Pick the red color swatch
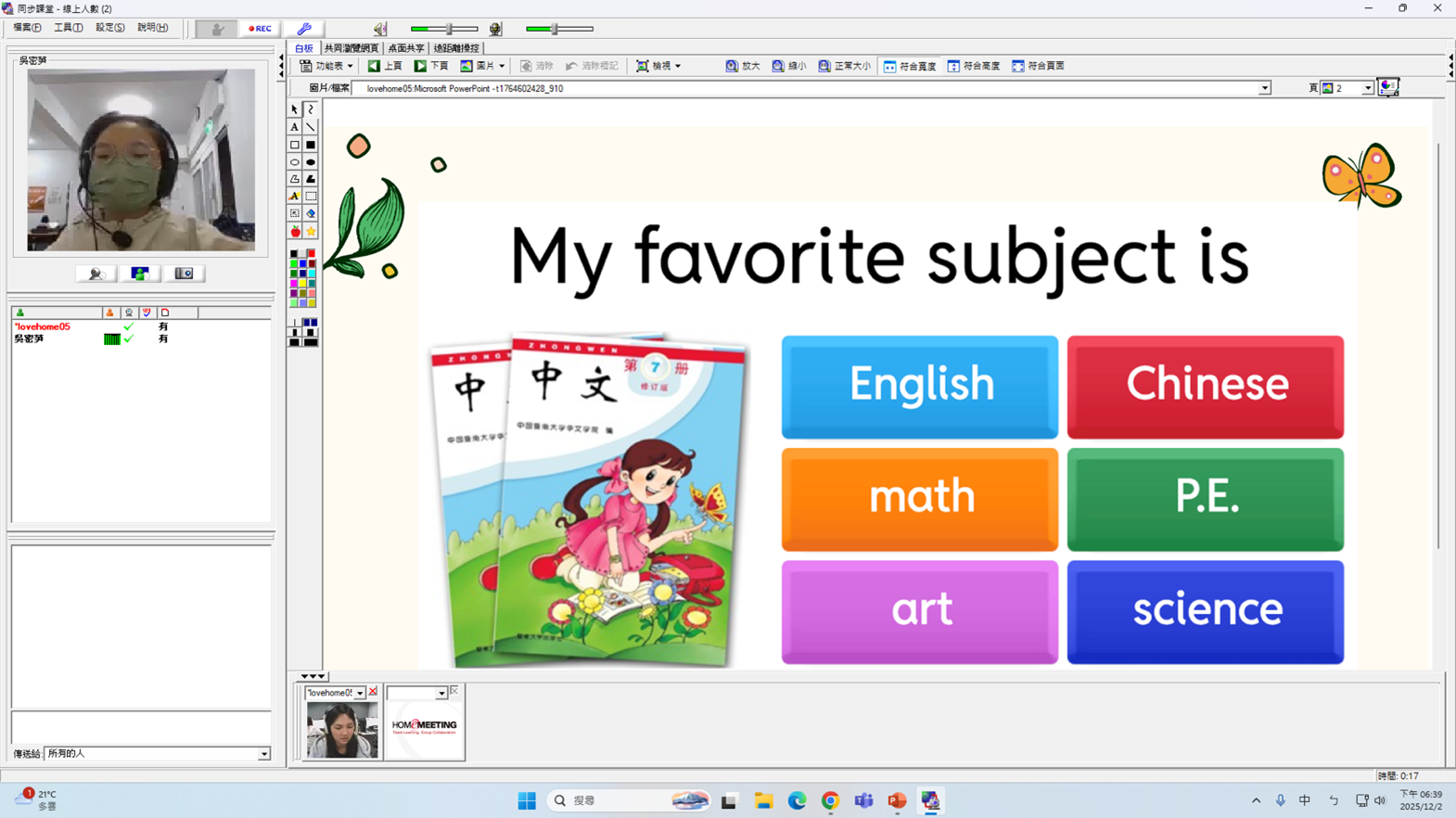The image size is (1456, 818). tap(311, 253)
